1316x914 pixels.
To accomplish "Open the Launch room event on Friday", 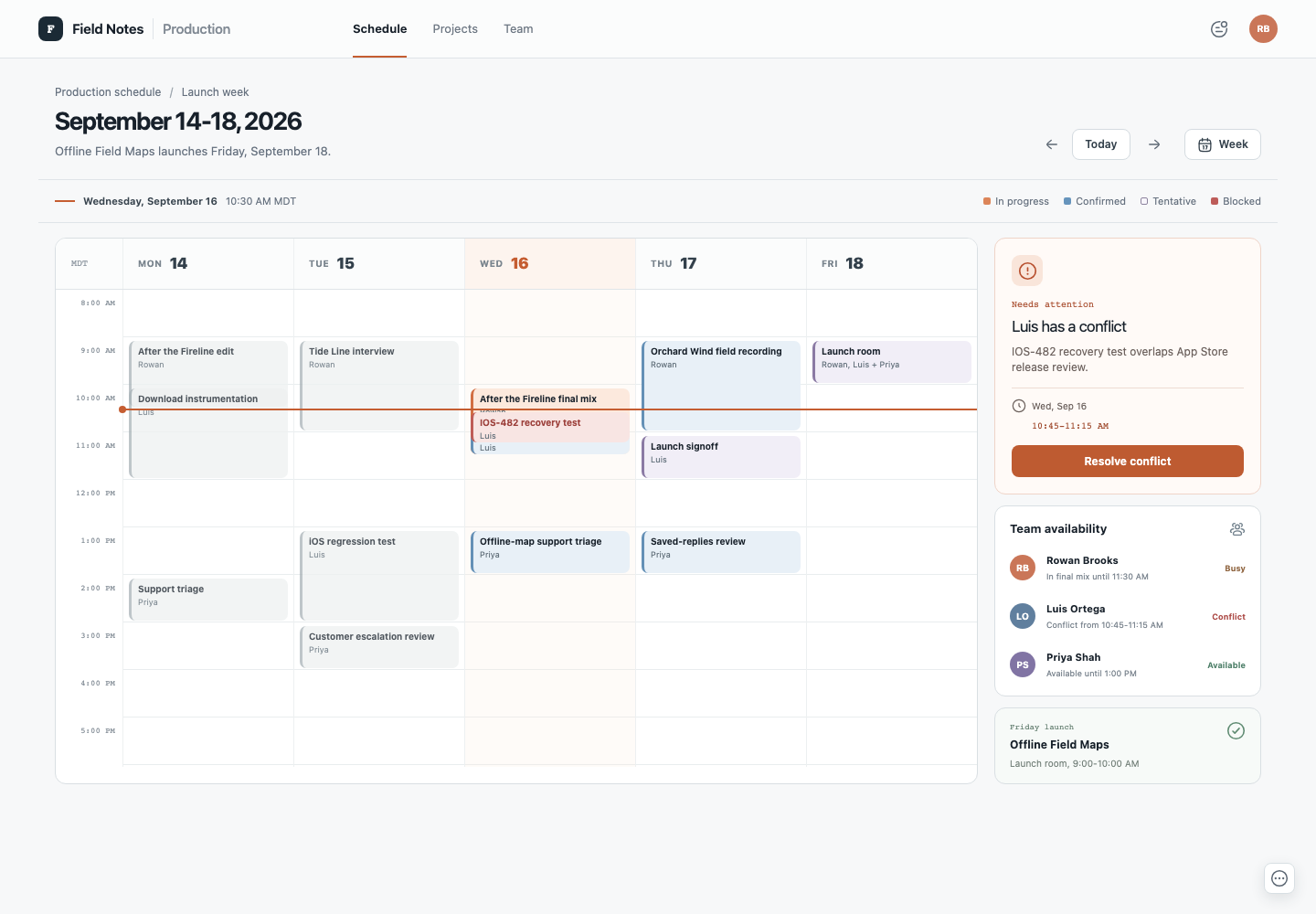I will (892, 362).
